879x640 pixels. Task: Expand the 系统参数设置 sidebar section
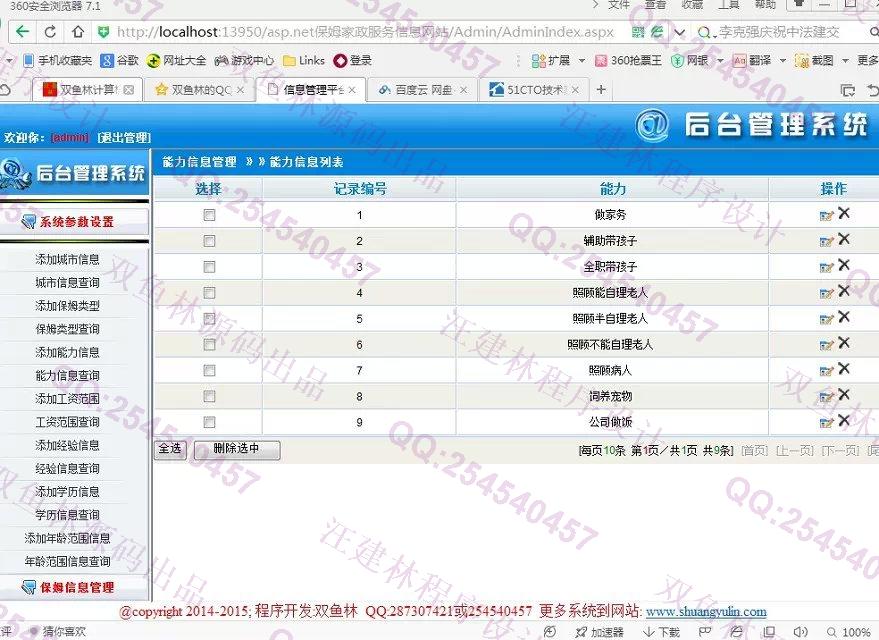[x=76, y=222]
